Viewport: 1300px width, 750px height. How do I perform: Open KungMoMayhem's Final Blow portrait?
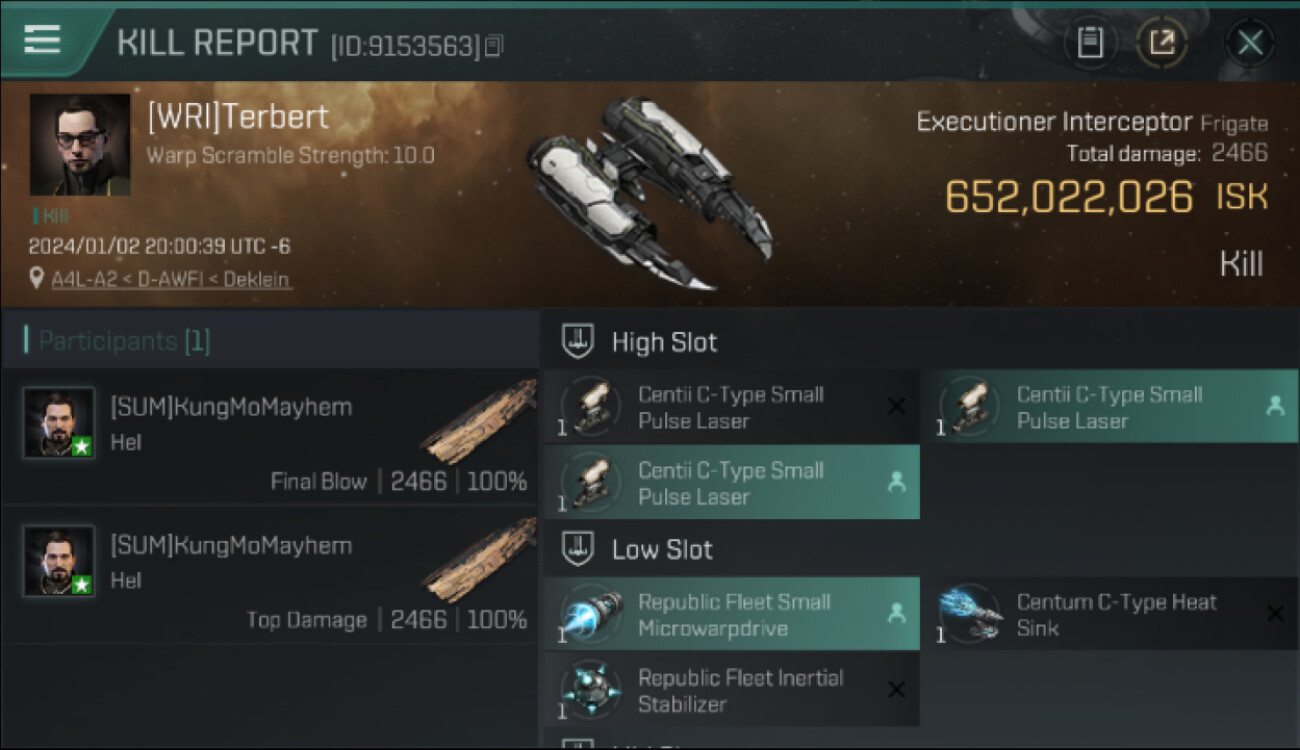[x=59, y=423]
